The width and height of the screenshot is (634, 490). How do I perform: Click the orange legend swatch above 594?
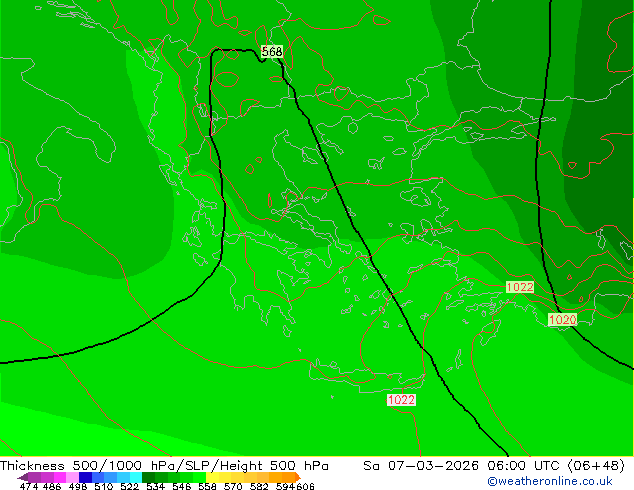(x=288, y=477)
